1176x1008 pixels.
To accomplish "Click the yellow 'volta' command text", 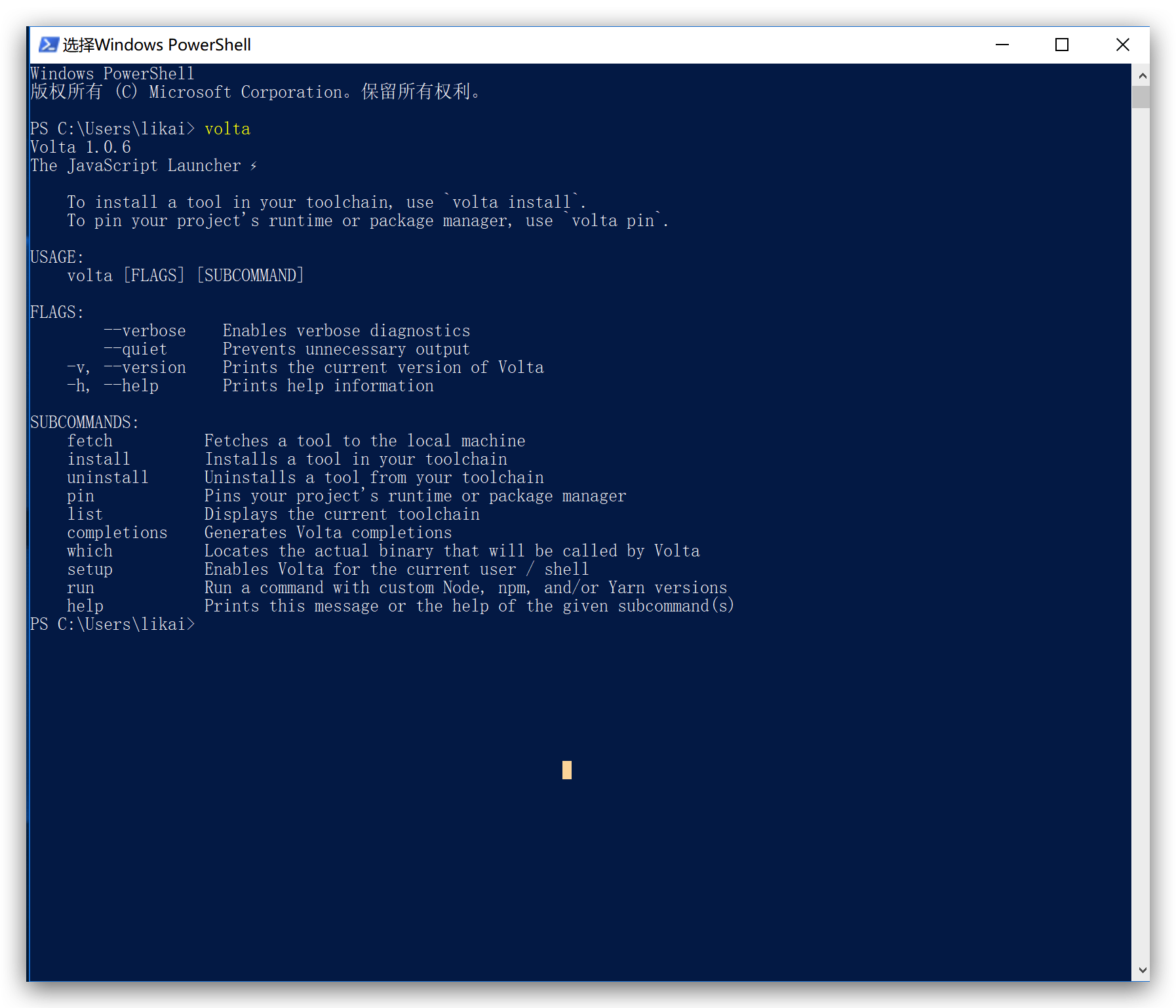I will (227, 128).
